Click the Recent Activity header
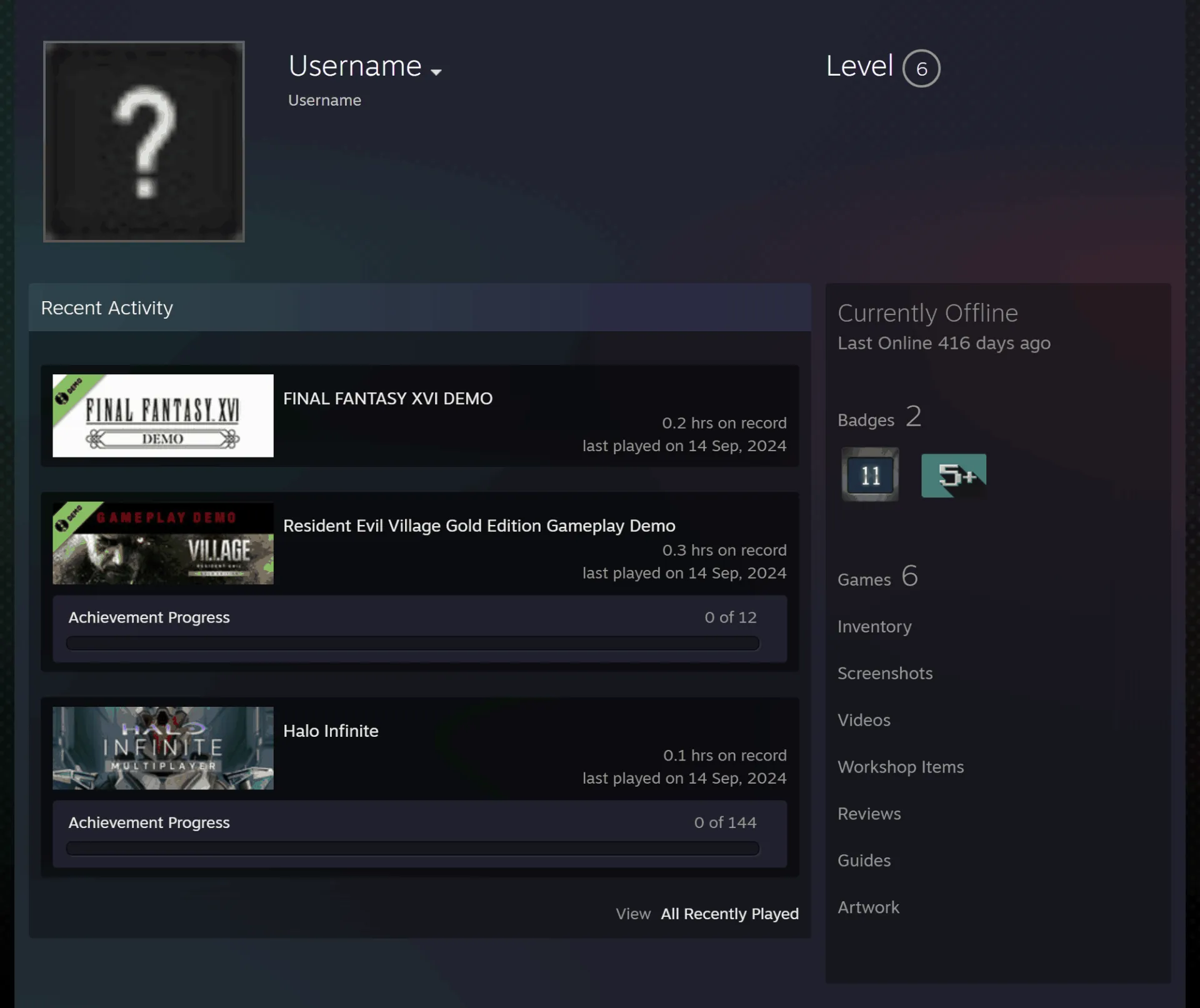1200x1008 pixels. (x=419, y=307)
